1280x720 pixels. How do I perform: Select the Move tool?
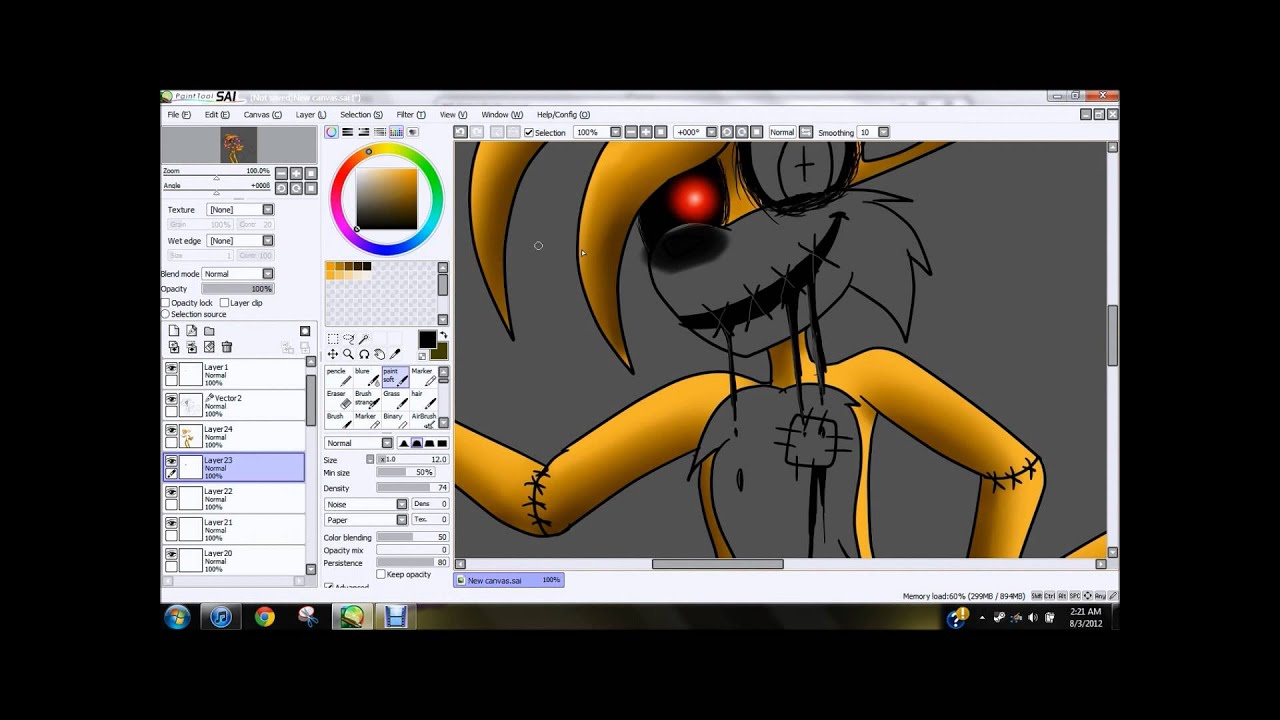click(x=333, y=354)
